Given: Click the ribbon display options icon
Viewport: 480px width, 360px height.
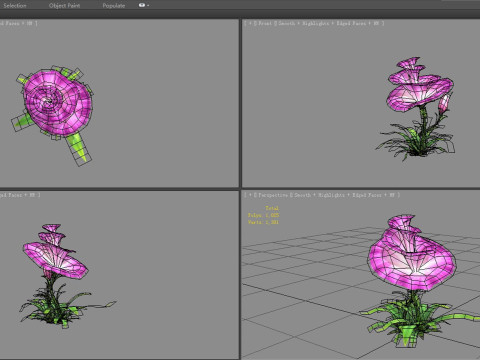Looking at the screenshot, I should [142, 5].
